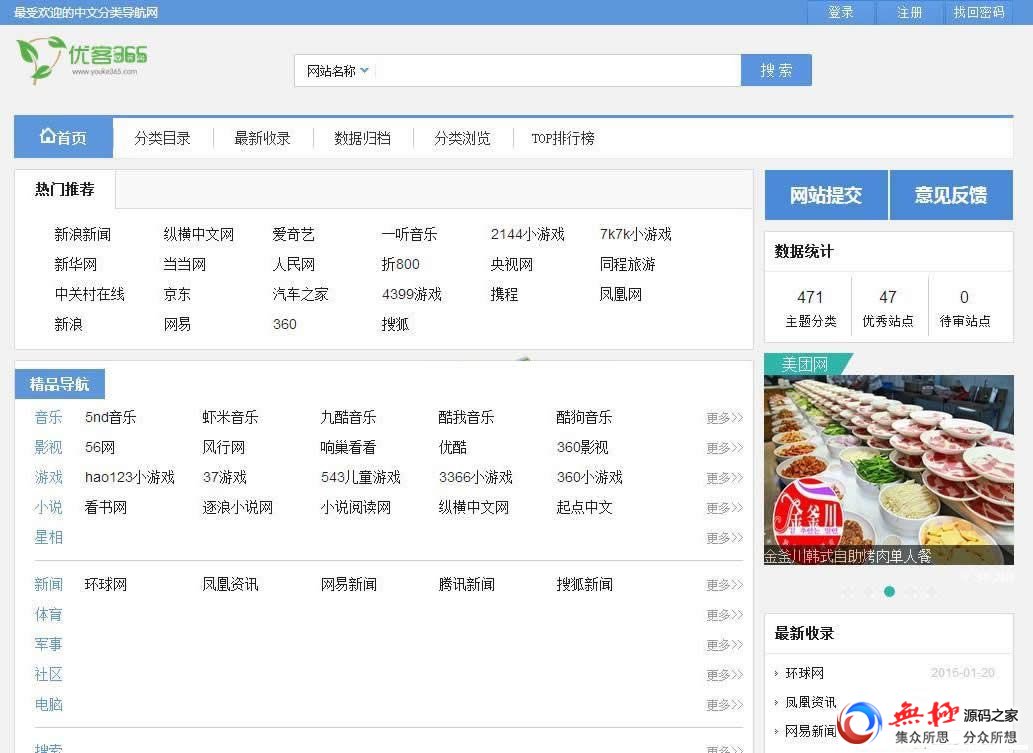Open the 找回密码 password recovery link
The width and height of the screenshot is (1033, 753).
tap(978, 12)
